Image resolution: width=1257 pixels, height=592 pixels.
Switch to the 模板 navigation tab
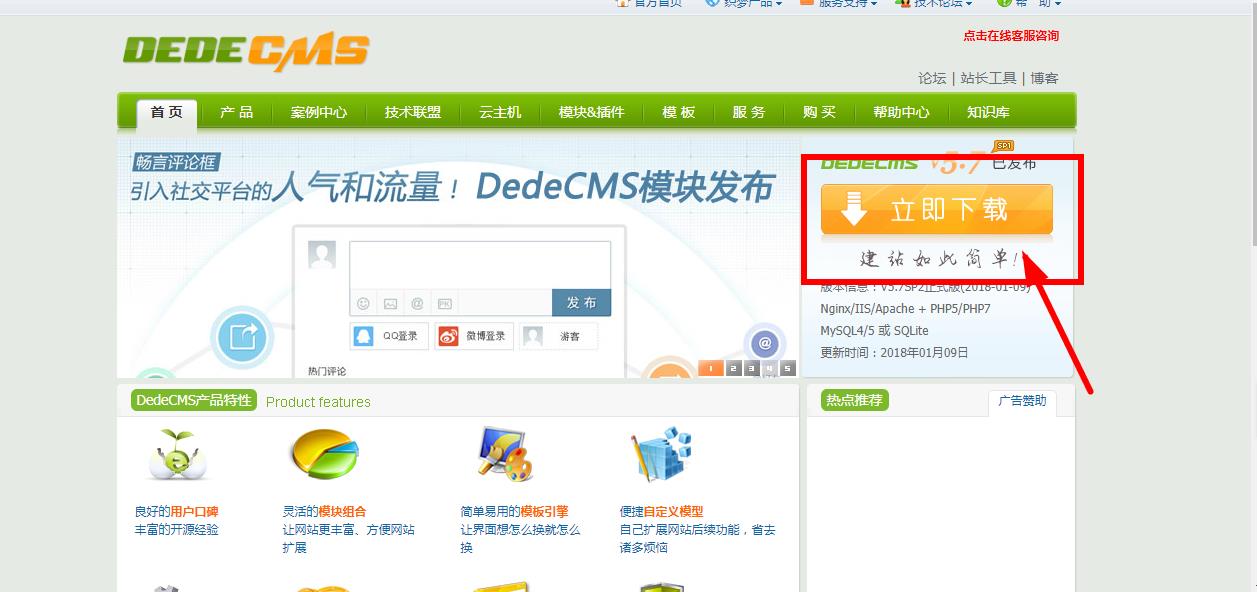pos(678,112)
